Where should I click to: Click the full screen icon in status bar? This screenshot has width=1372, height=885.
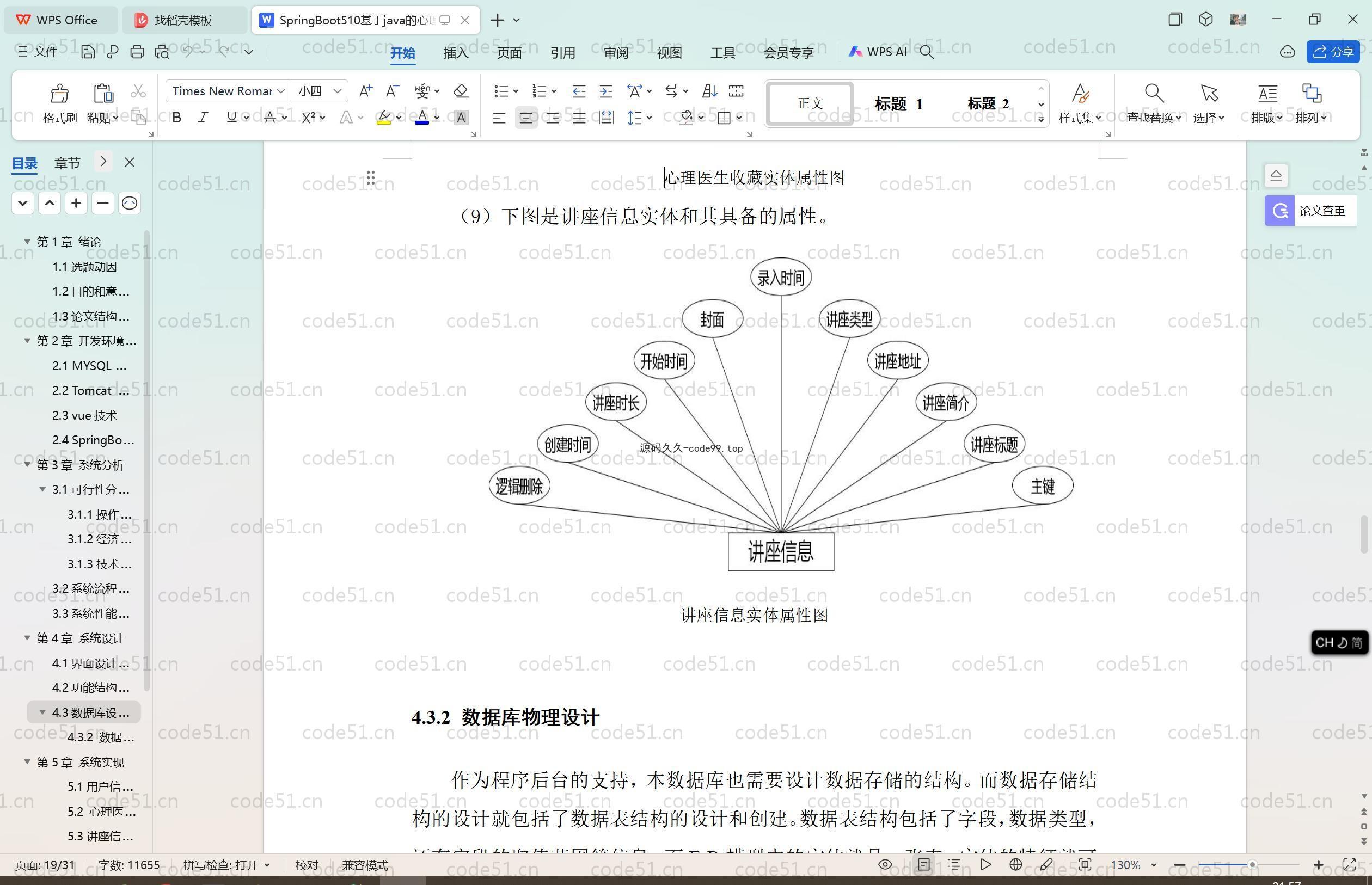[1349, 864]
